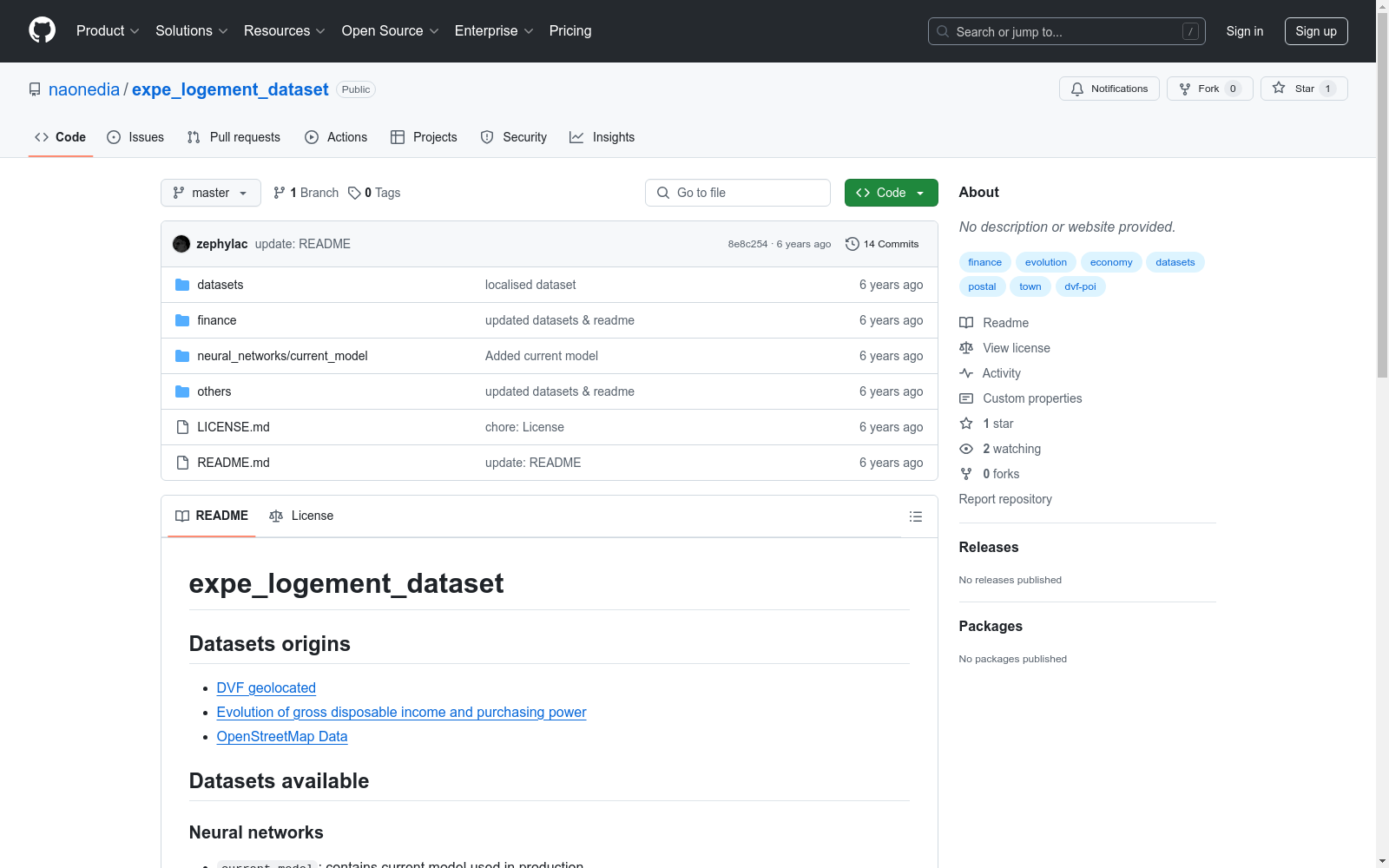Click the neural_networks folder icon

[182, 356]
